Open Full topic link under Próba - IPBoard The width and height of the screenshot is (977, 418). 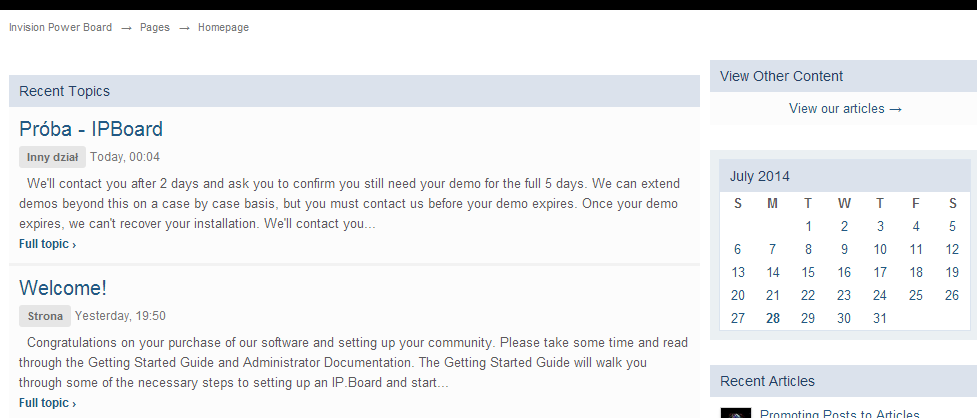tap(47, 244)
